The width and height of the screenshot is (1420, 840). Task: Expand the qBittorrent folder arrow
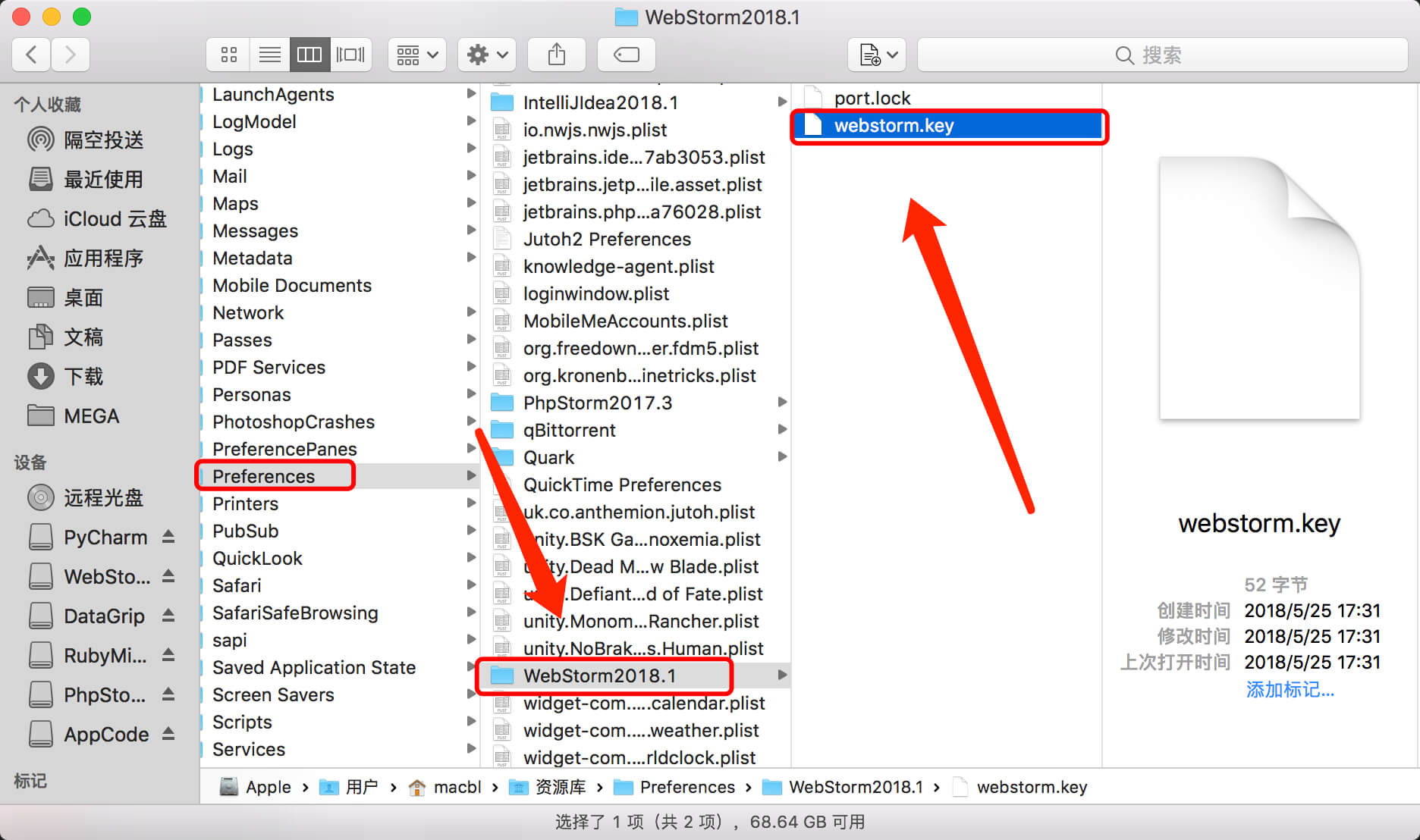click(781, 430)
